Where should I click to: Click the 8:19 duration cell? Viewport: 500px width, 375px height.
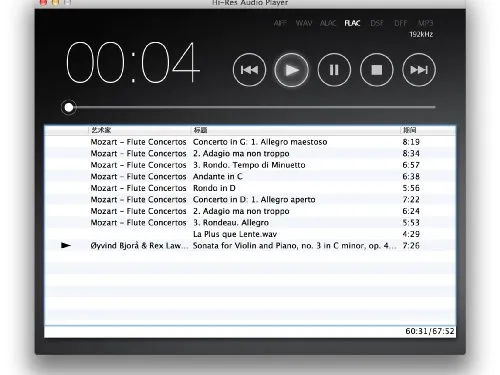pos(411,142)
